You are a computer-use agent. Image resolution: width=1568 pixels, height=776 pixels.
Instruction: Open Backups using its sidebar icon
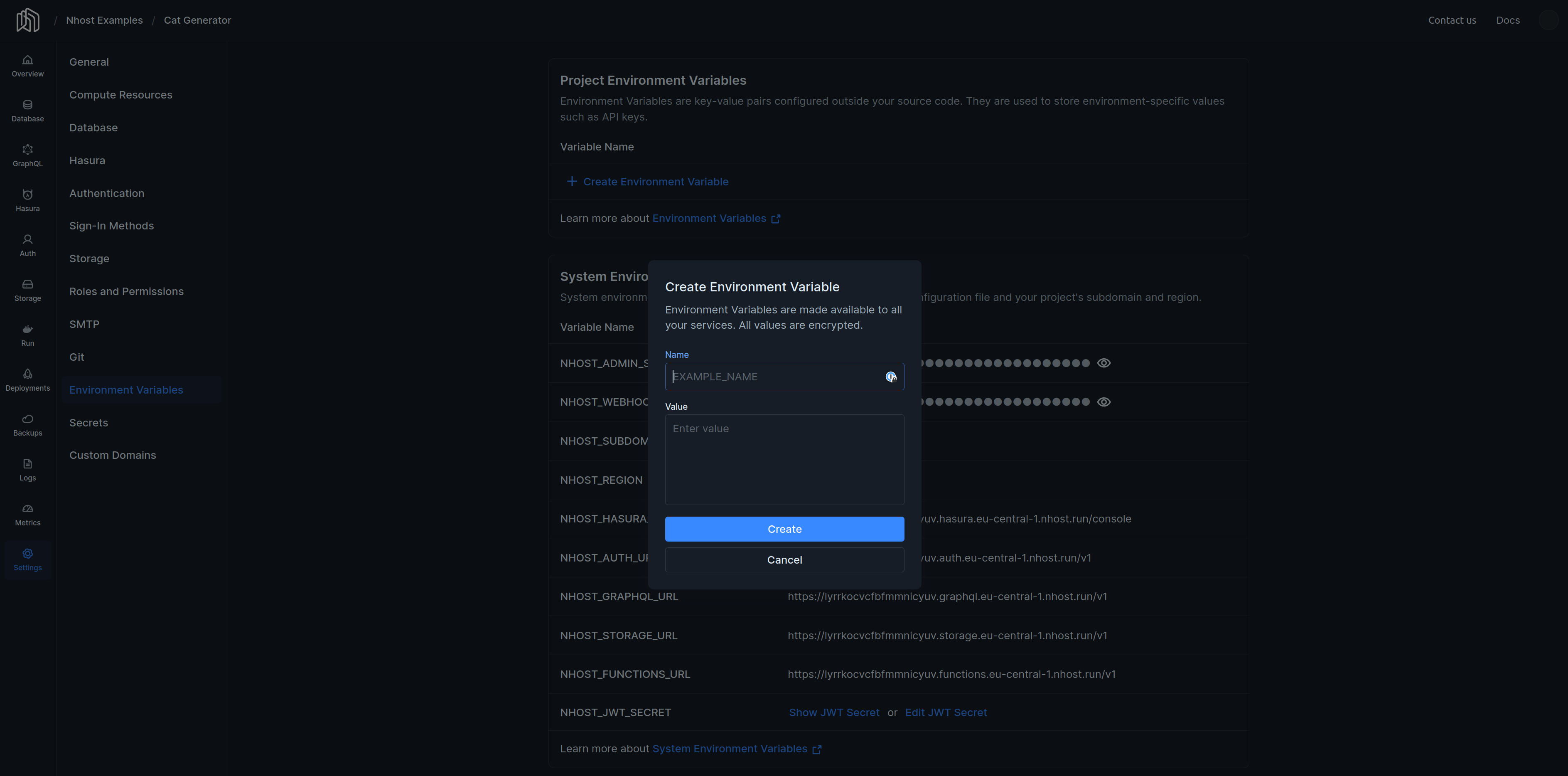pos(27,423)
